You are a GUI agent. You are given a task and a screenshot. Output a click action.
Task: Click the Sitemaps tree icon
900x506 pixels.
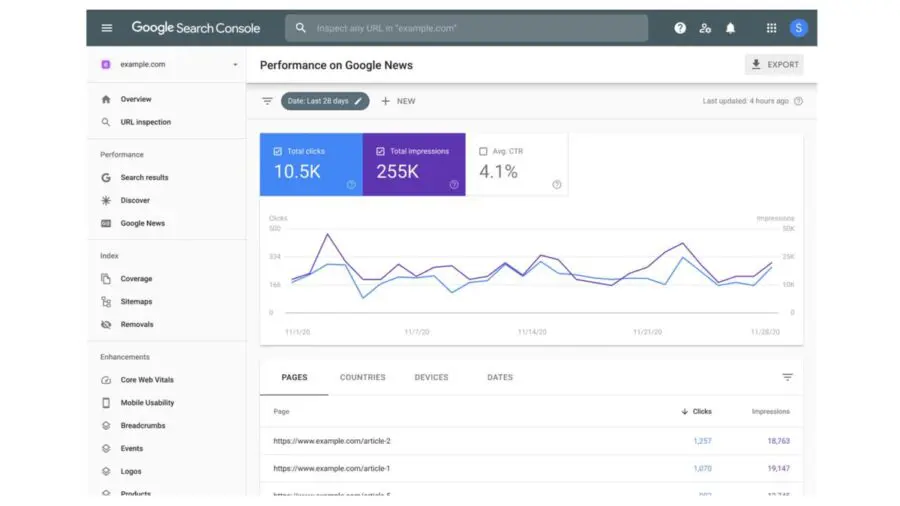pyautogui.click(x=106, y=302)
